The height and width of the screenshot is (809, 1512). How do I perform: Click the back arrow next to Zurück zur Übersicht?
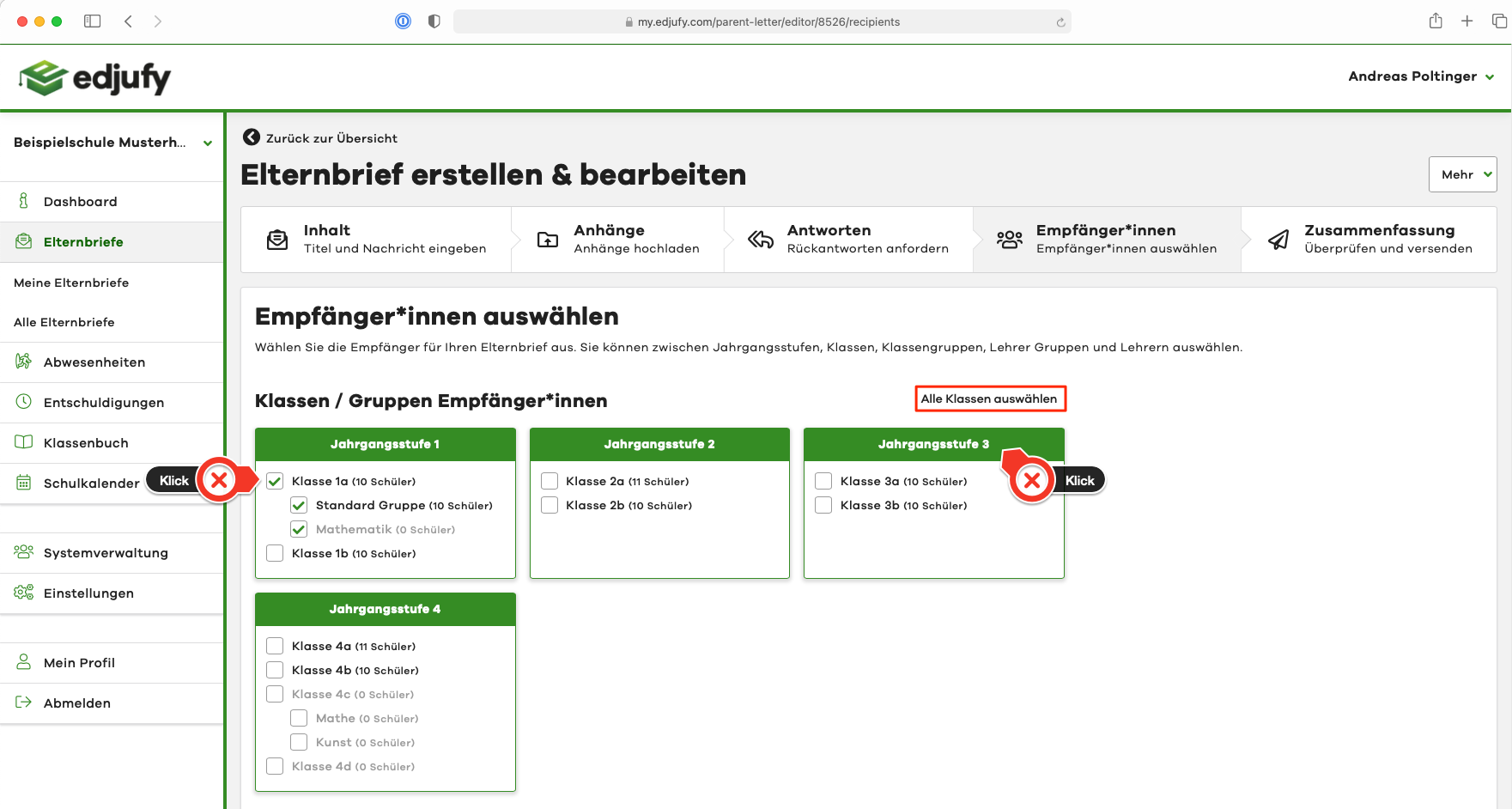click(252, 137)
